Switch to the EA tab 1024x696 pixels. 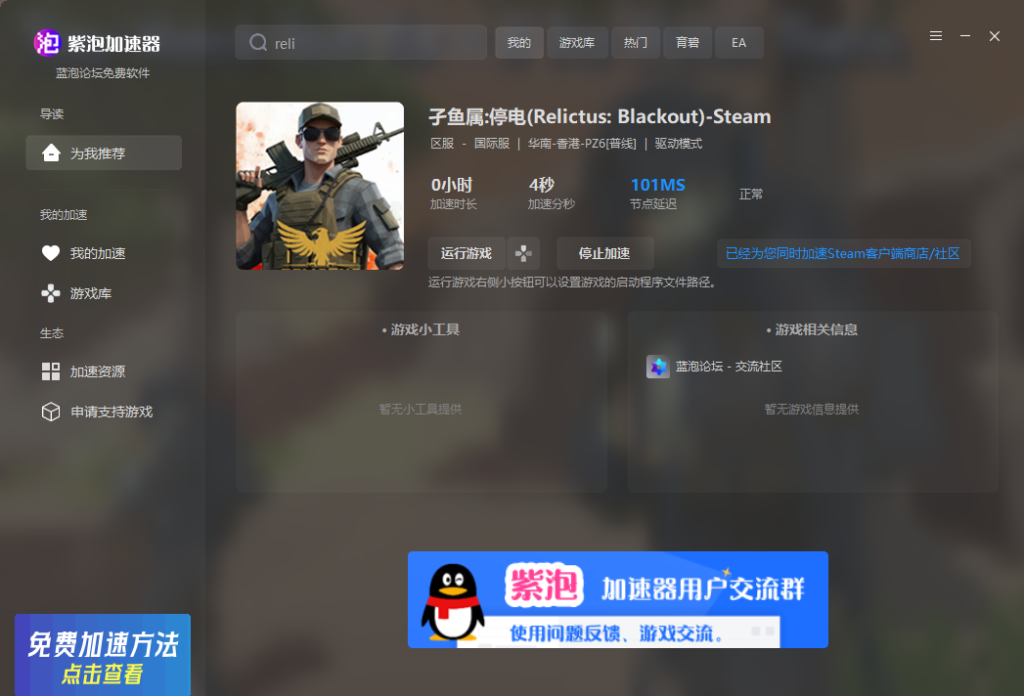tap(739, 43)
